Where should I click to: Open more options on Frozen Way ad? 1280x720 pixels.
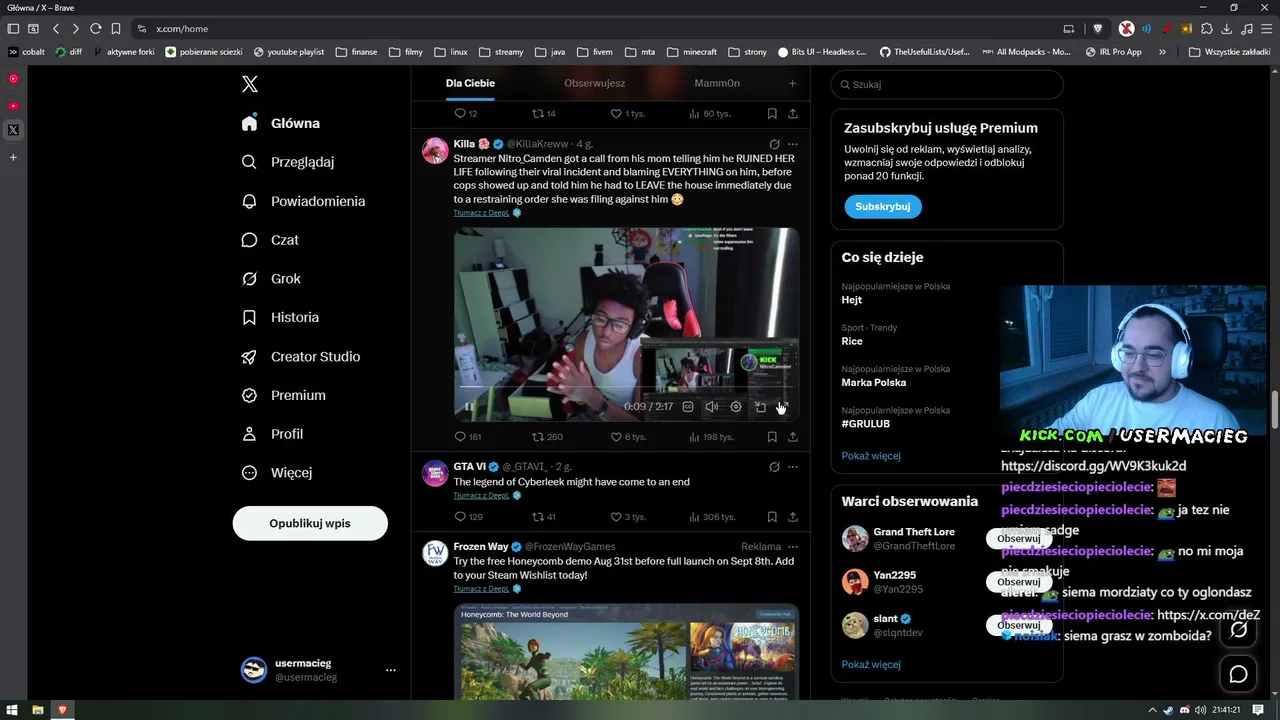(x=793, y=547)
